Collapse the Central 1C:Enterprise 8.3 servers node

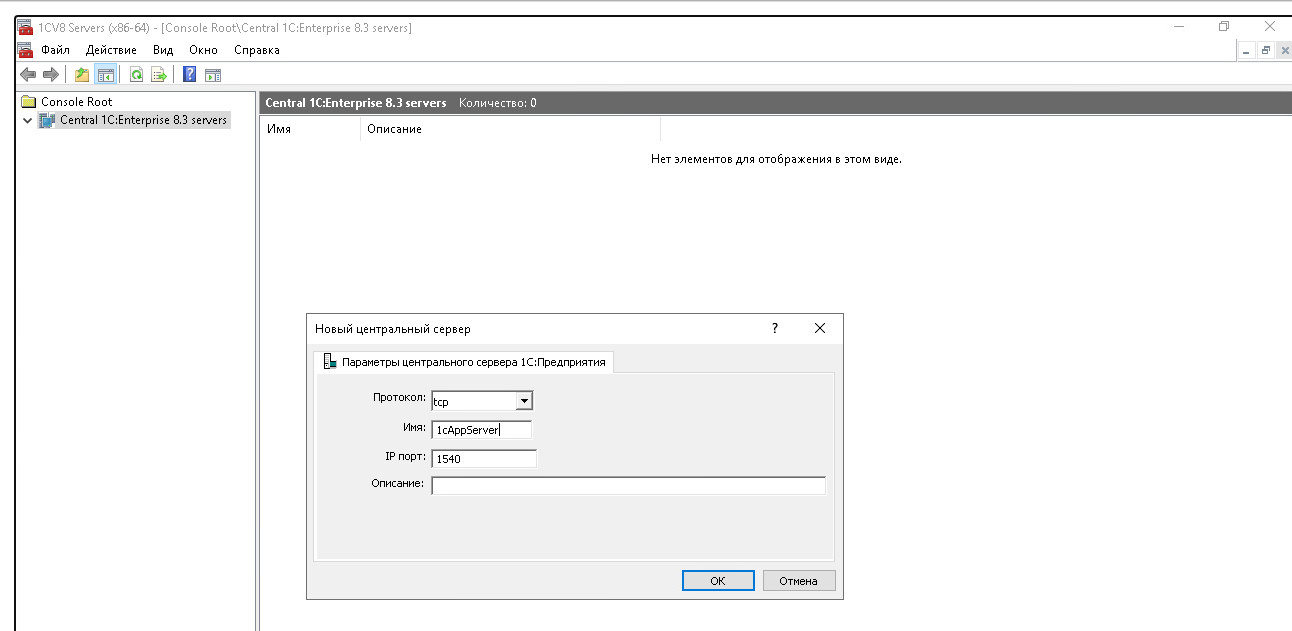27,120
